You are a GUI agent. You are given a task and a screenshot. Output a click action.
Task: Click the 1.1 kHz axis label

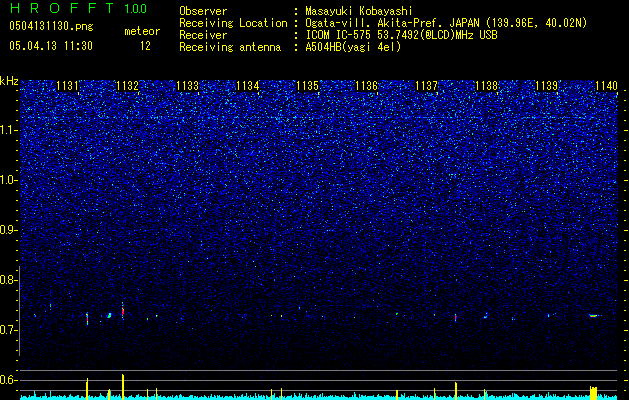pyautogui.click(x=9, y=130)
